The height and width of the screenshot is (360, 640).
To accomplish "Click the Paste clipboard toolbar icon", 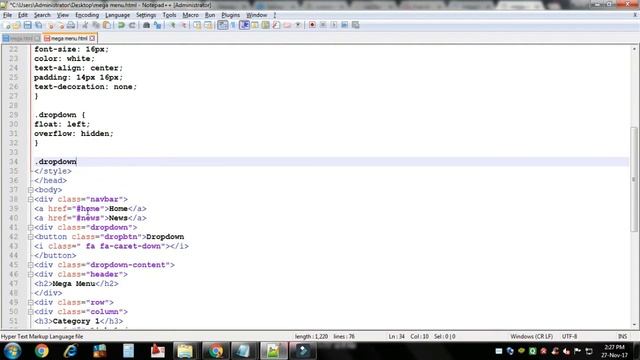I will pyautogui.click(x=107, y=25).
